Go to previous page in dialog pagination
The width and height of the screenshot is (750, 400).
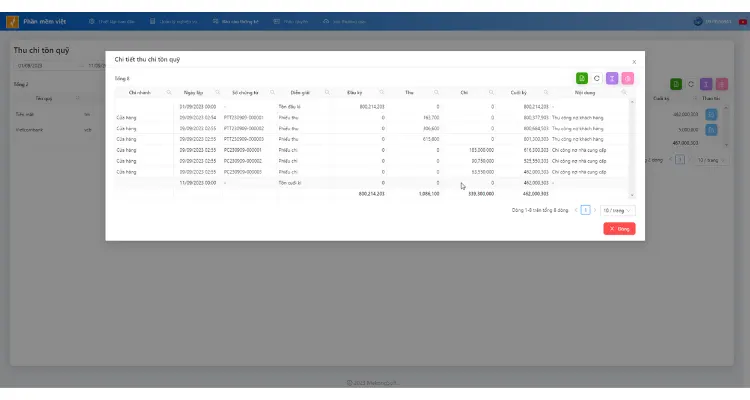pos(576,210)
